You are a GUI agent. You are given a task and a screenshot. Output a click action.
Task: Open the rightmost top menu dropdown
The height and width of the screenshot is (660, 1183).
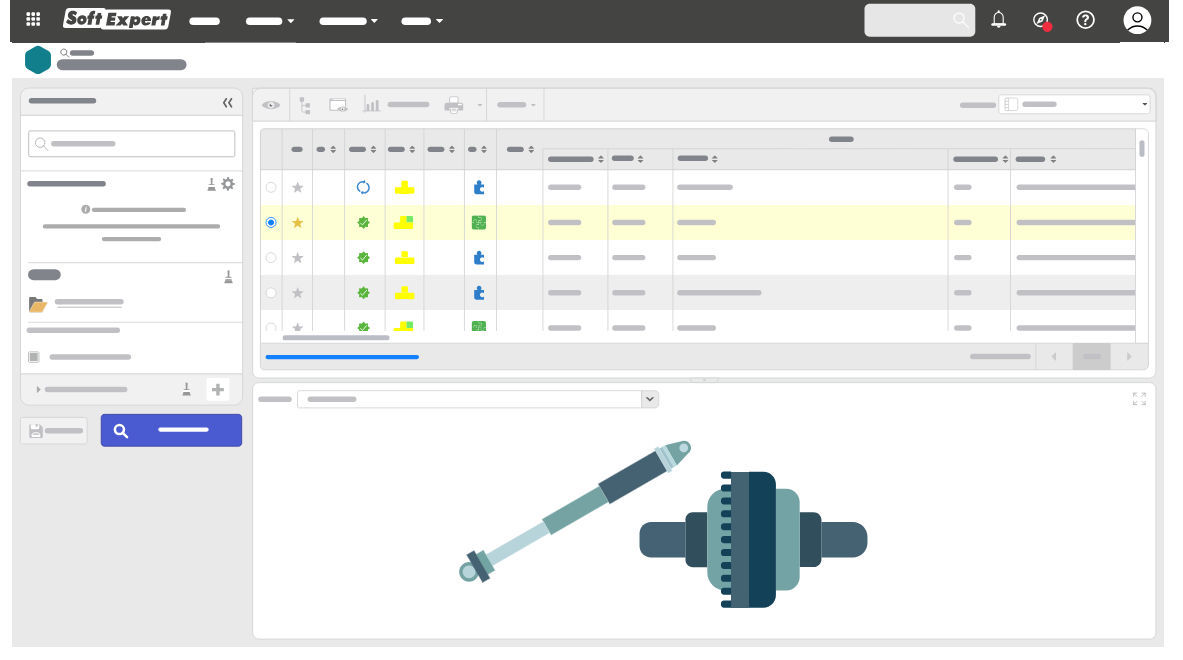[422, 20]
